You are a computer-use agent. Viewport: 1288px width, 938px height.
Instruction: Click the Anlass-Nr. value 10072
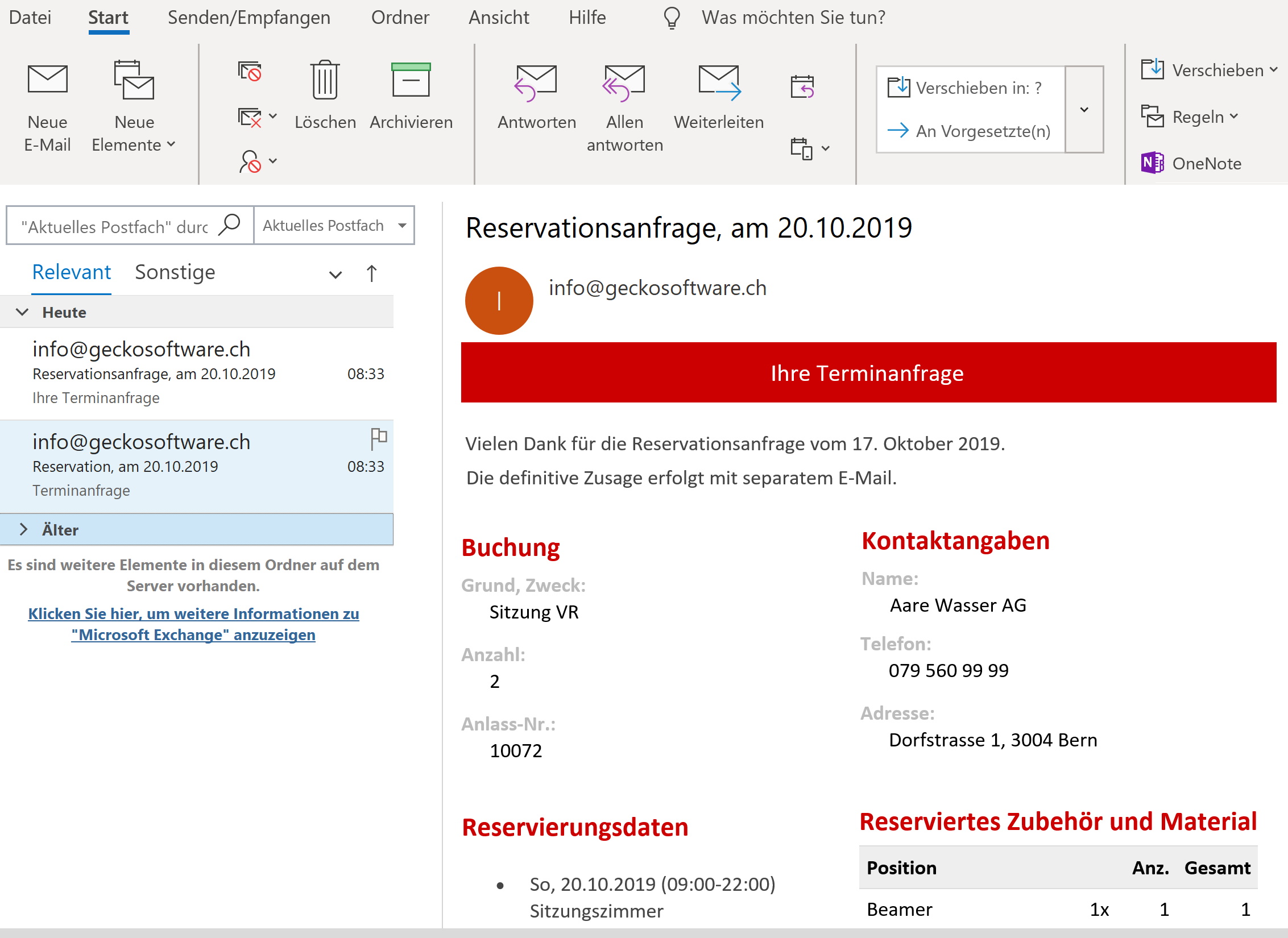pos(516,751)
